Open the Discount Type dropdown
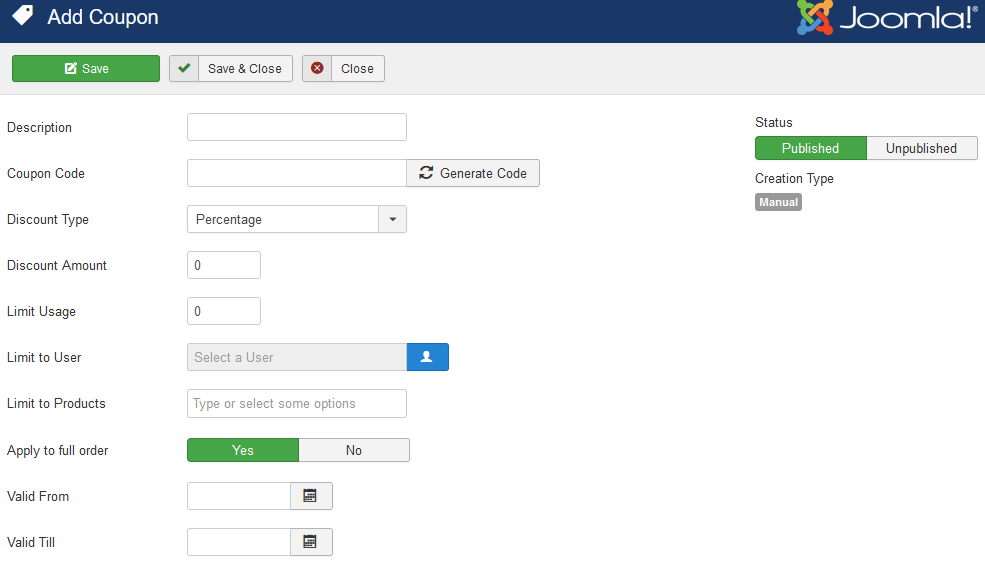This screenshot has width=985, height=576. click(297, 219)
